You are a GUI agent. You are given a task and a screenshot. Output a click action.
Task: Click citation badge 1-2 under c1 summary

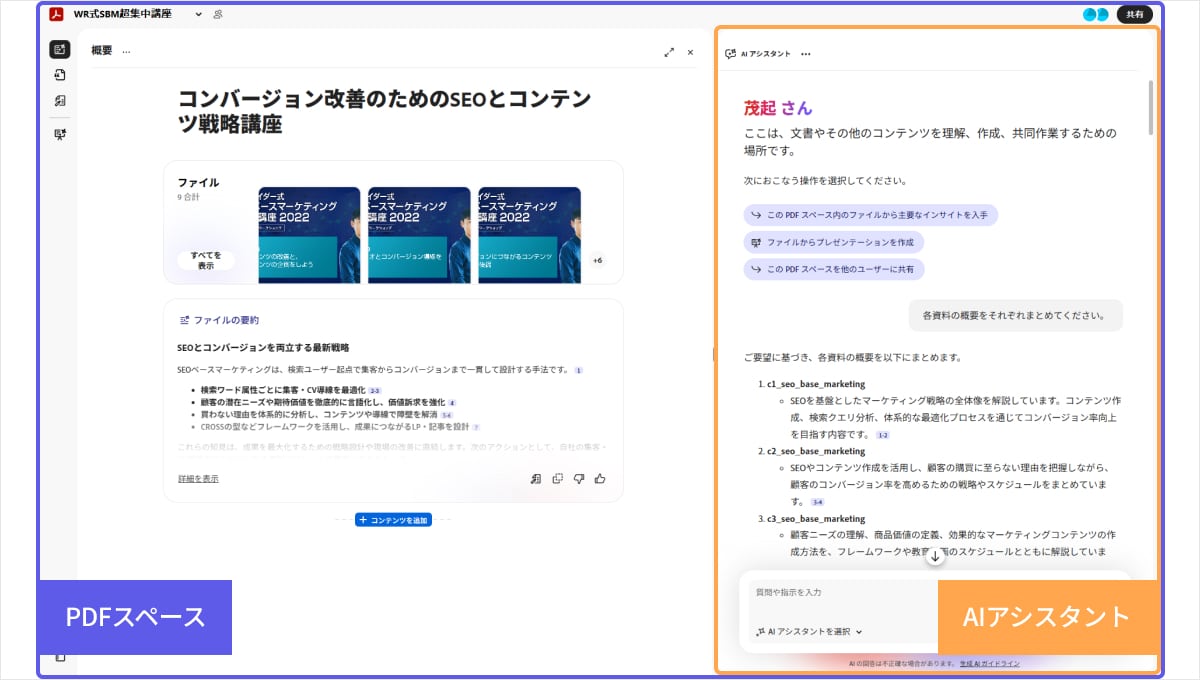[882, 435]
